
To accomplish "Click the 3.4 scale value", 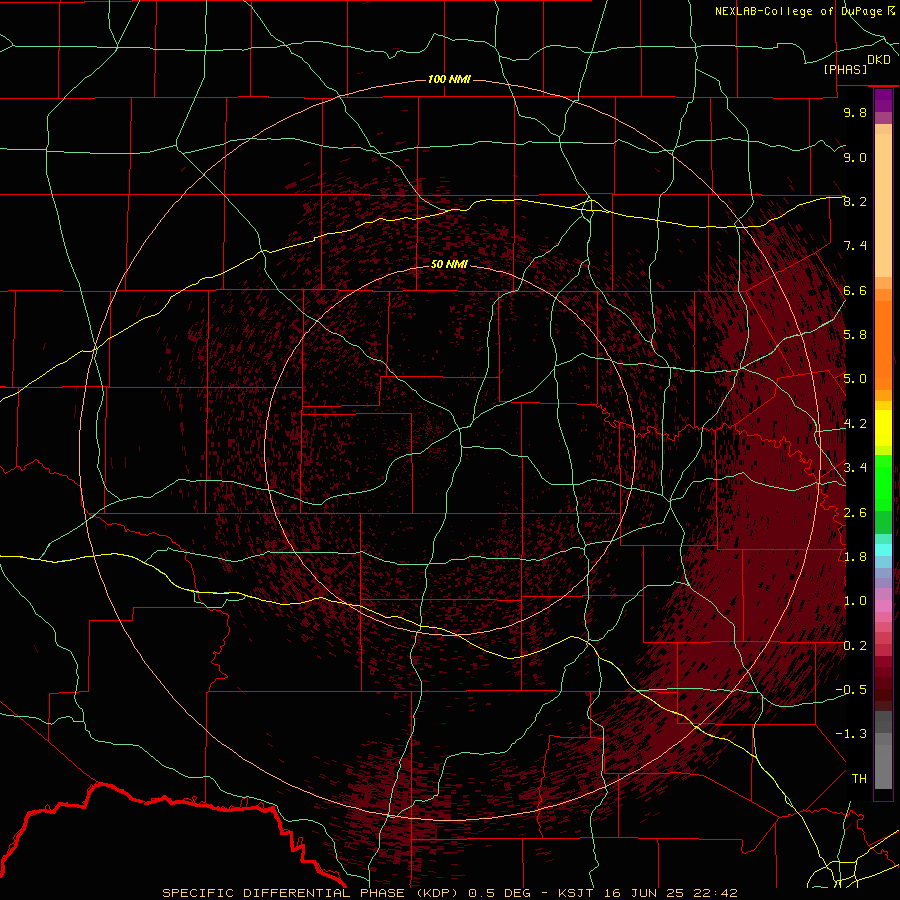I will tap(855, 468).
